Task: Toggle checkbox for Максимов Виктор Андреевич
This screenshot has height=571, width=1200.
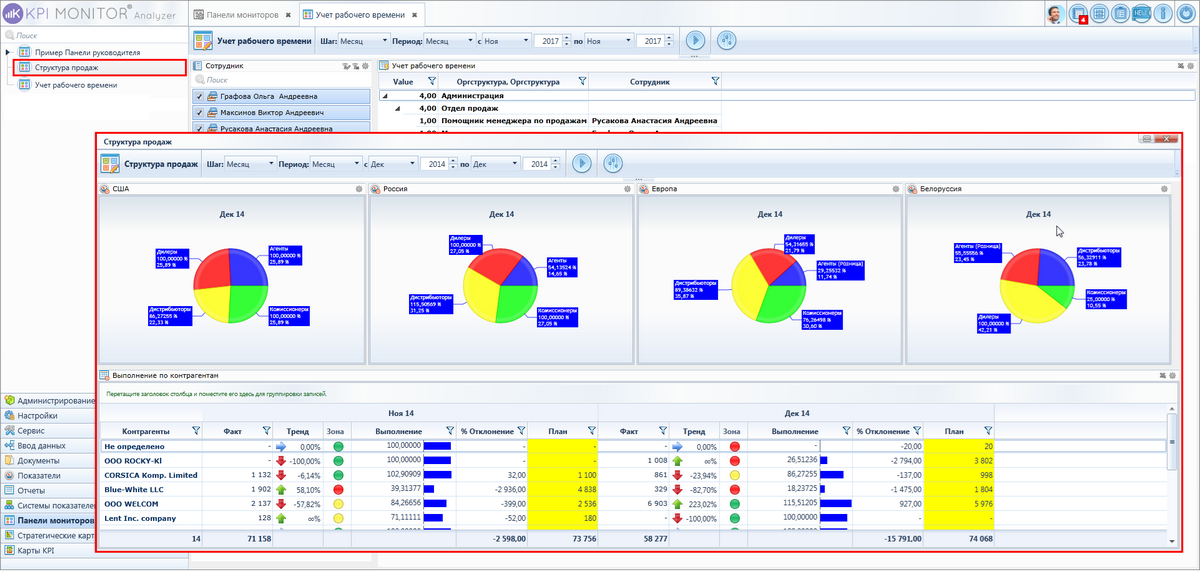Action: pos(201,113)
